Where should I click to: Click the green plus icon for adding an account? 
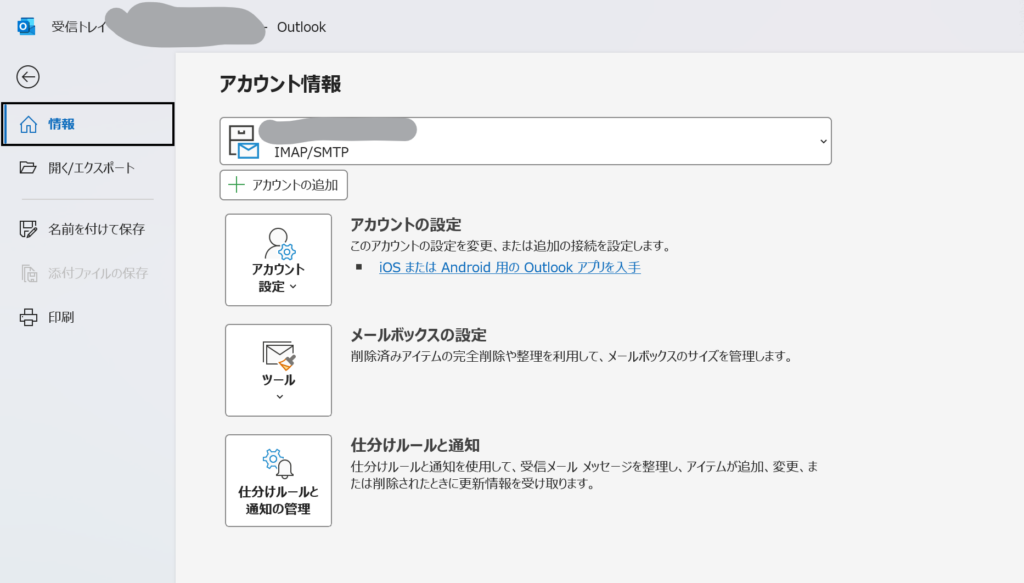click(x=236, y=185)
